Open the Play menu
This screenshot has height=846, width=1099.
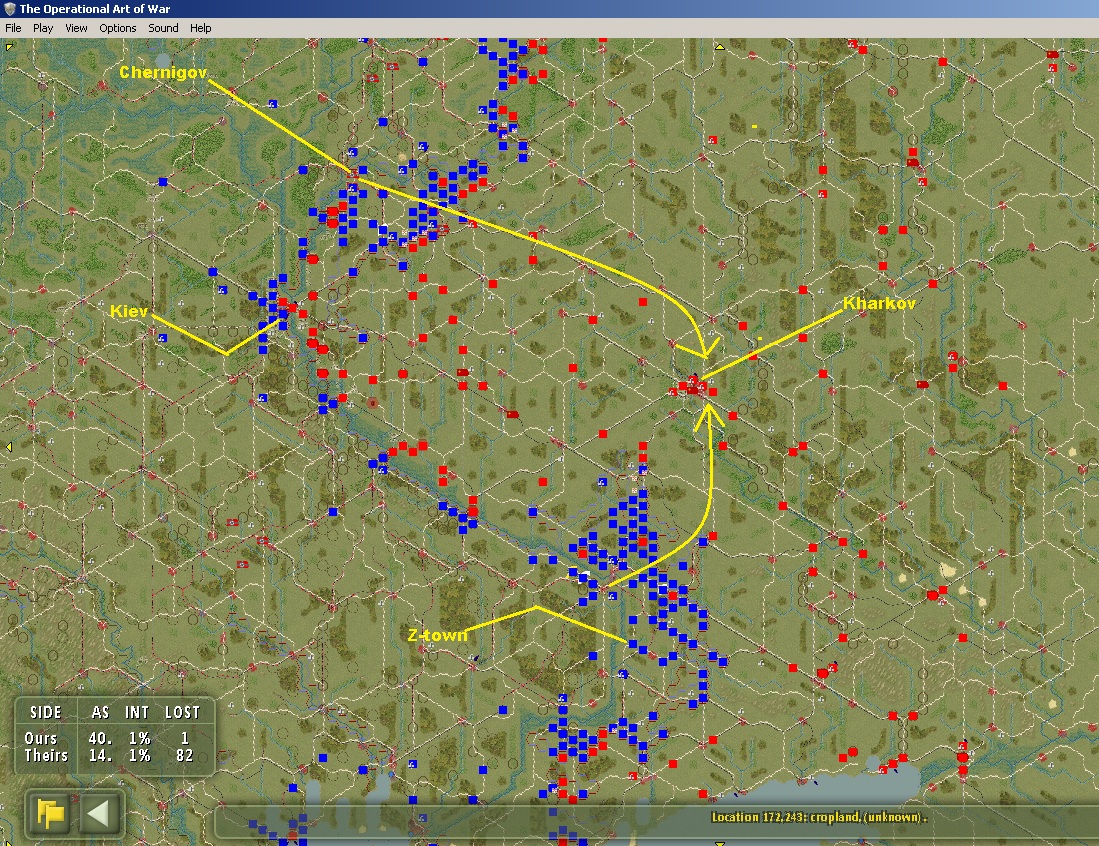(43, 28)
